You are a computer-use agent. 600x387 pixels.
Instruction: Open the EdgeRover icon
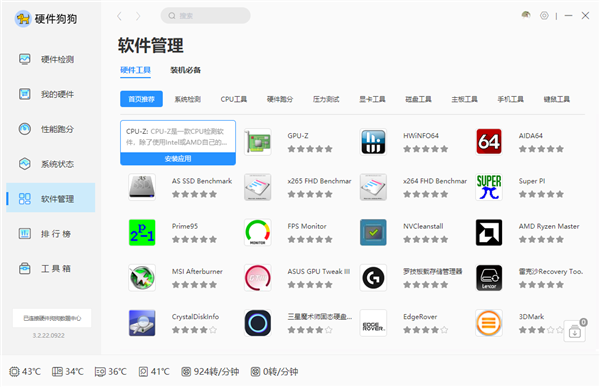[373, 323]
